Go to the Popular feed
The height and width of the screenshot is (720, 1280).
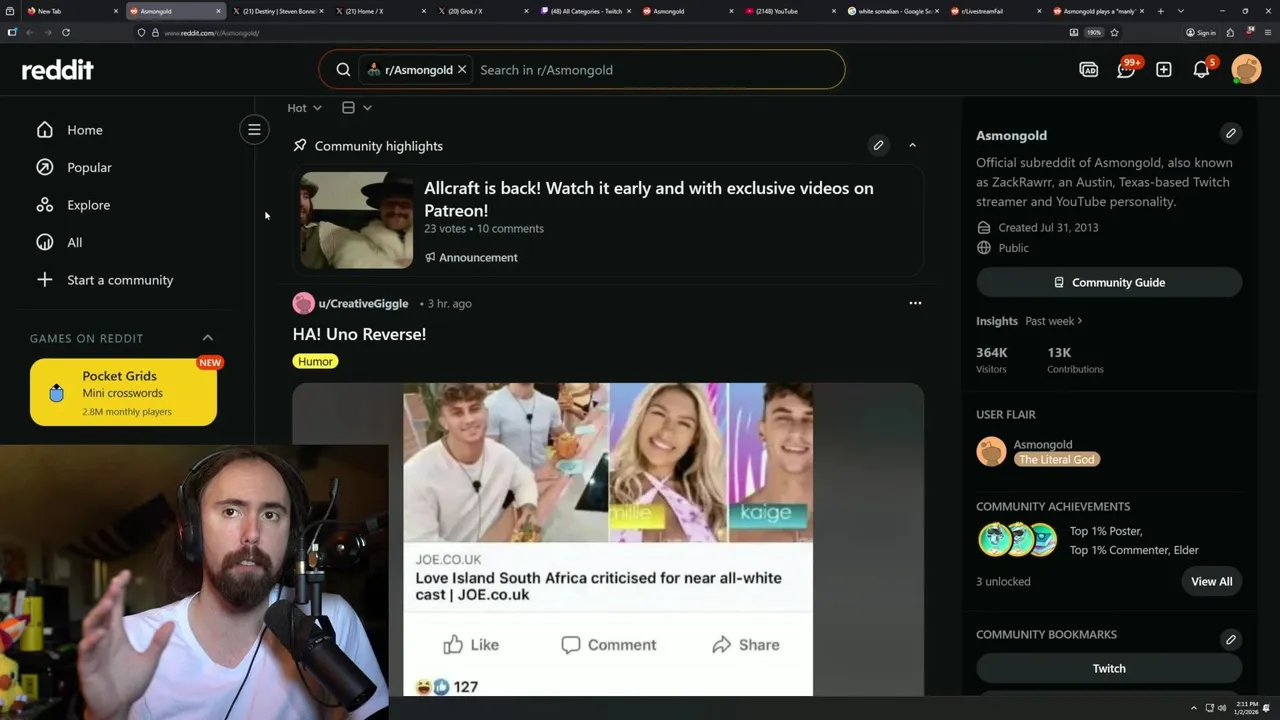(89, 167)
